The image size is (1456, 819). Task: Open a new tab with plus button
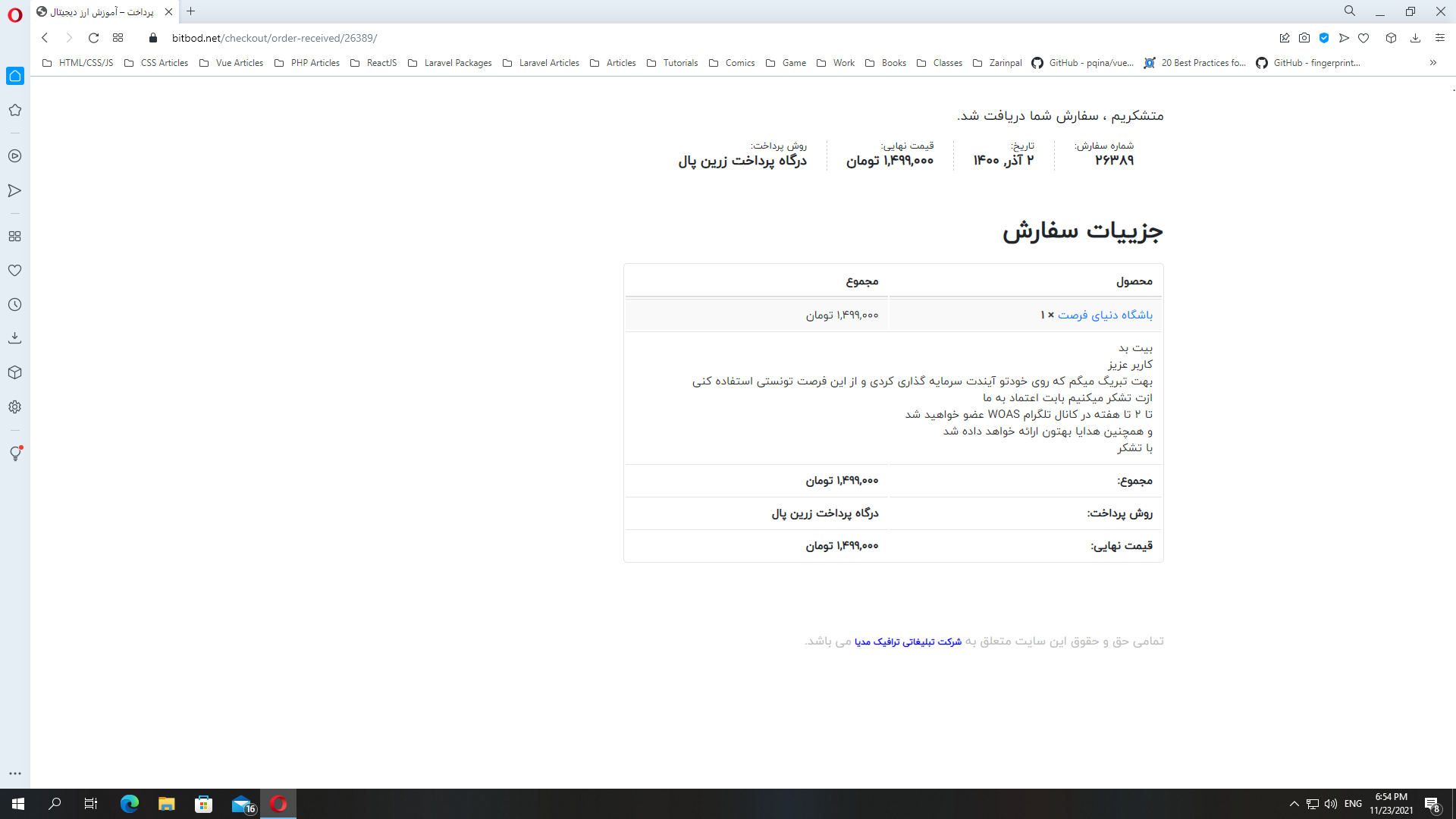191,11
